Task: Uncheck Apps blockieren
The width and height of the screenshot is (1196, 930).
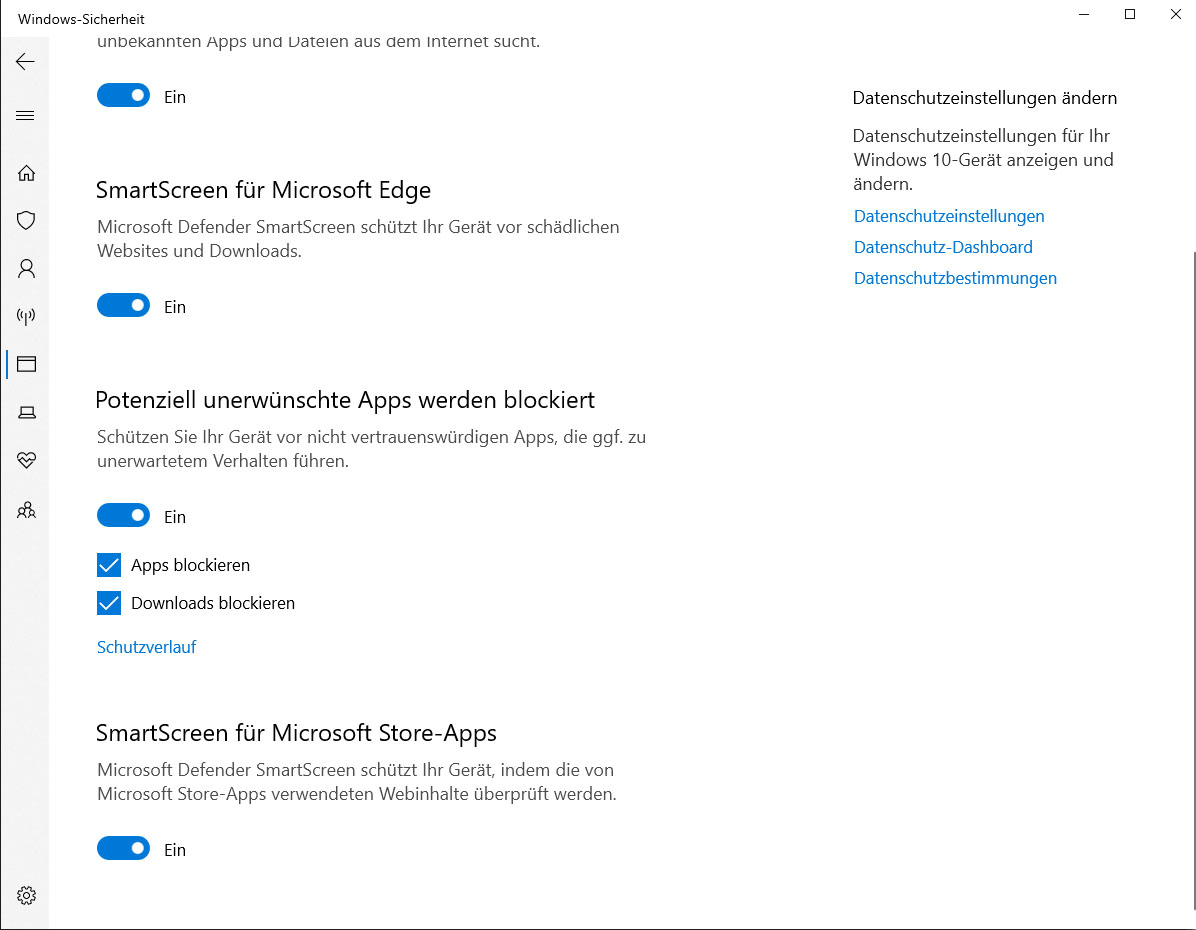Action: (108, 565)
